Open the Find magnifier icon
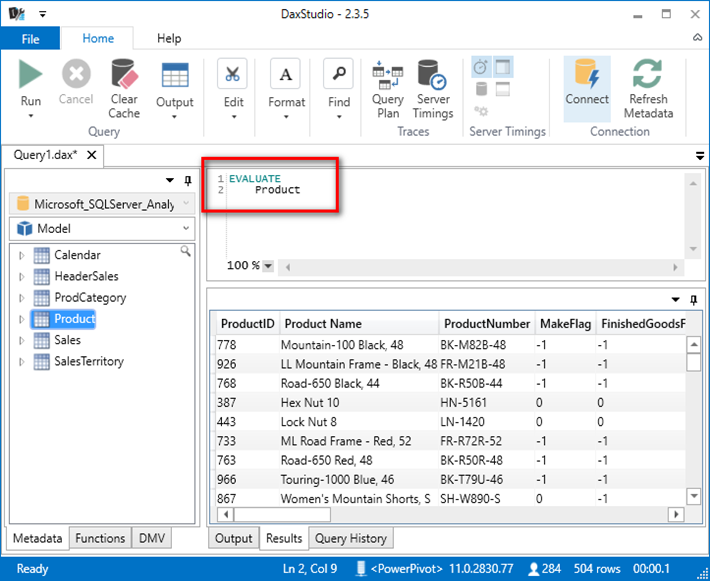This screenshot has height=581, width=710. pos(338,74)
